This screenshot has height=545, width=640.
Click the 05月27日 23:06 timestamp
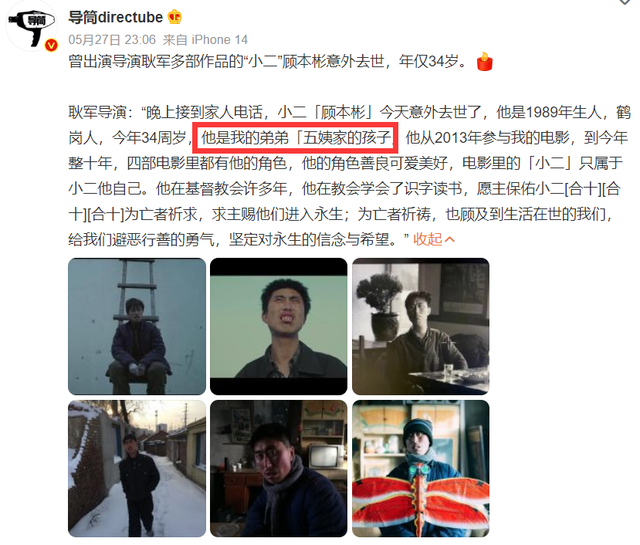tap(112, 40)
